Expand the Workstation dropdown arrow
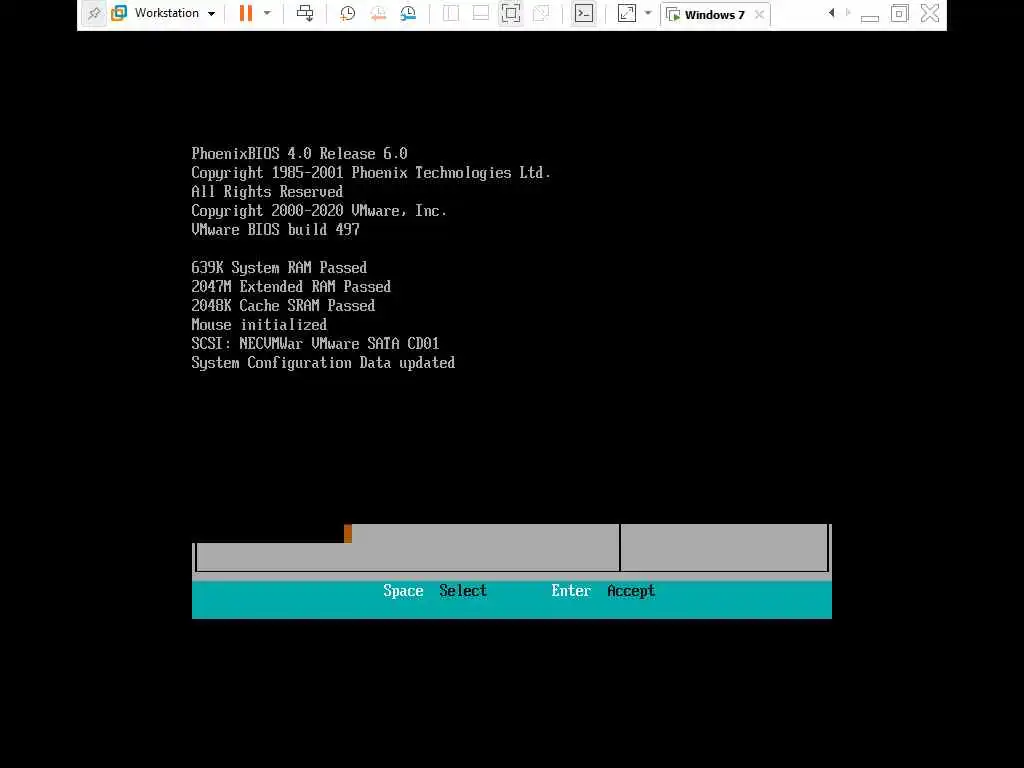The image size is (1024, 768). (211, 14)
